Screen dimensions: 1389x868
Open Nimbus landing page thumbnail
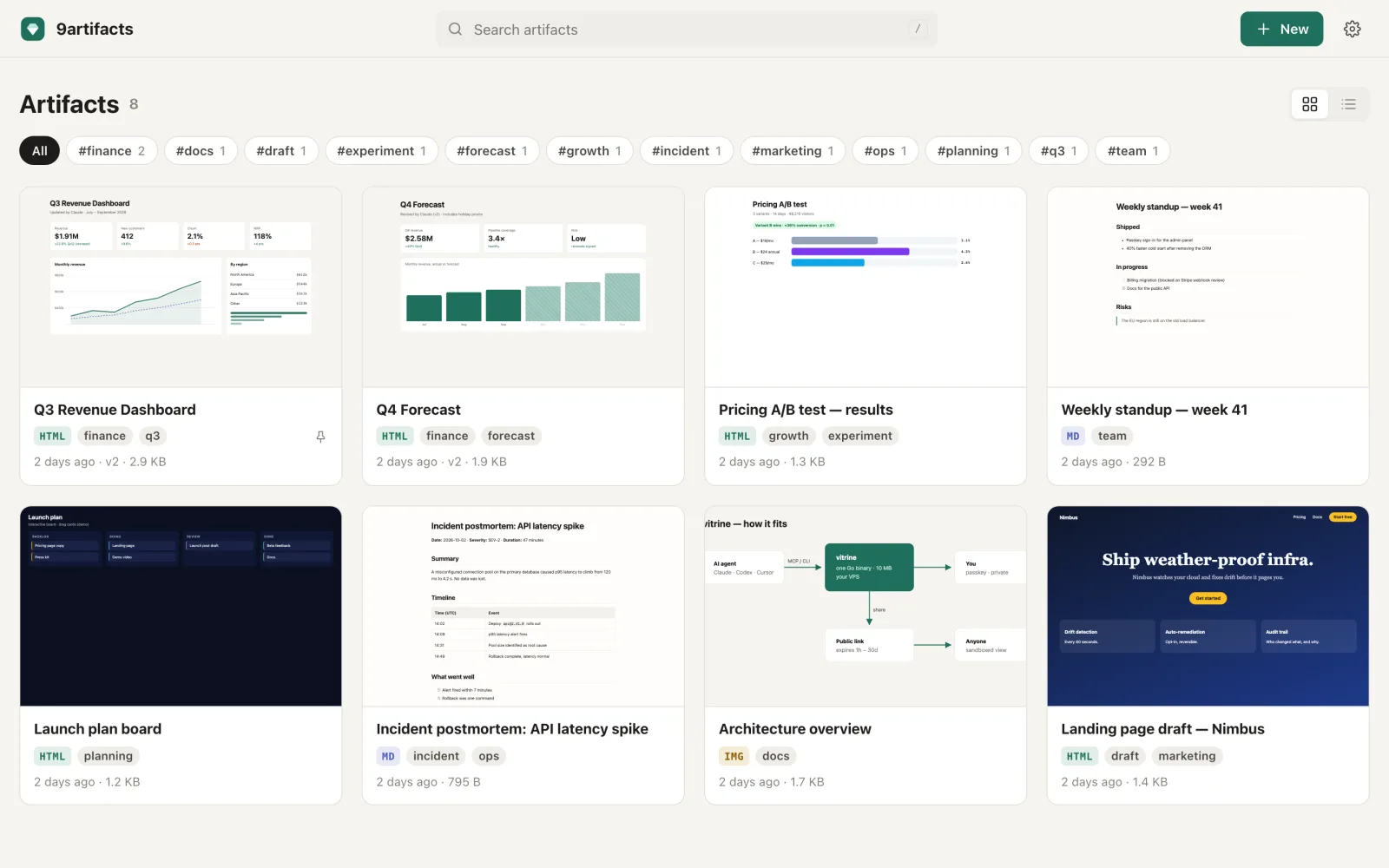1208,607
